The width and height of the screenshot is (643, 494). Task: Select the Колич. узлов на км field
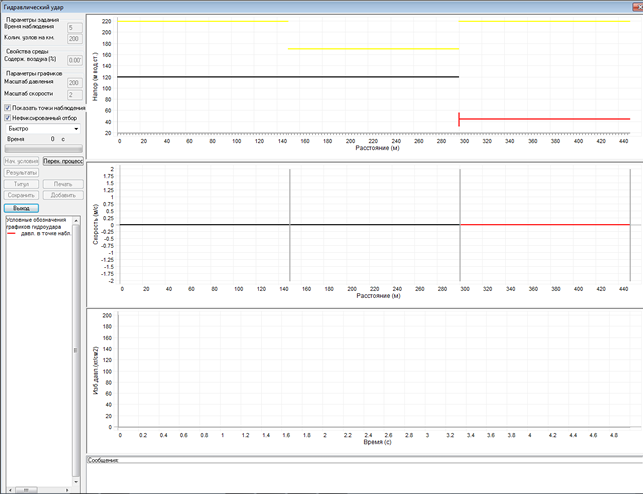73,39
